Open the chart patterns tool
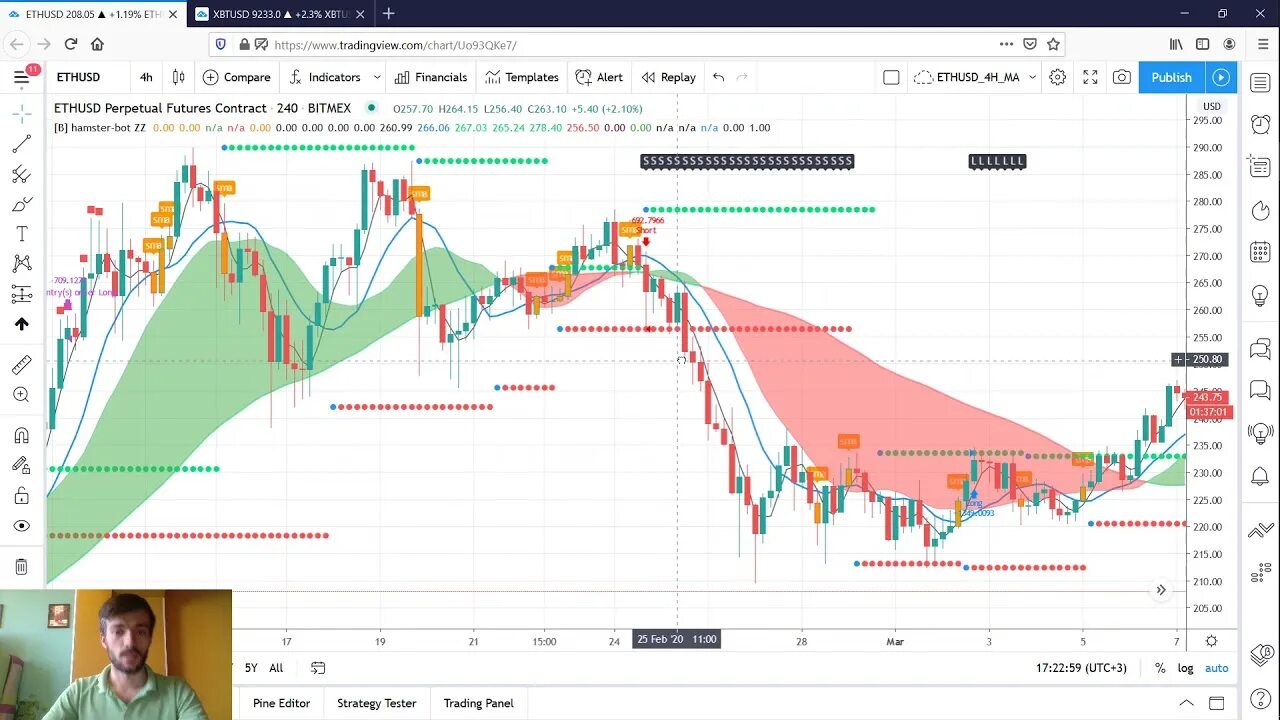The image size is (1280, 720). coord(21,264)
